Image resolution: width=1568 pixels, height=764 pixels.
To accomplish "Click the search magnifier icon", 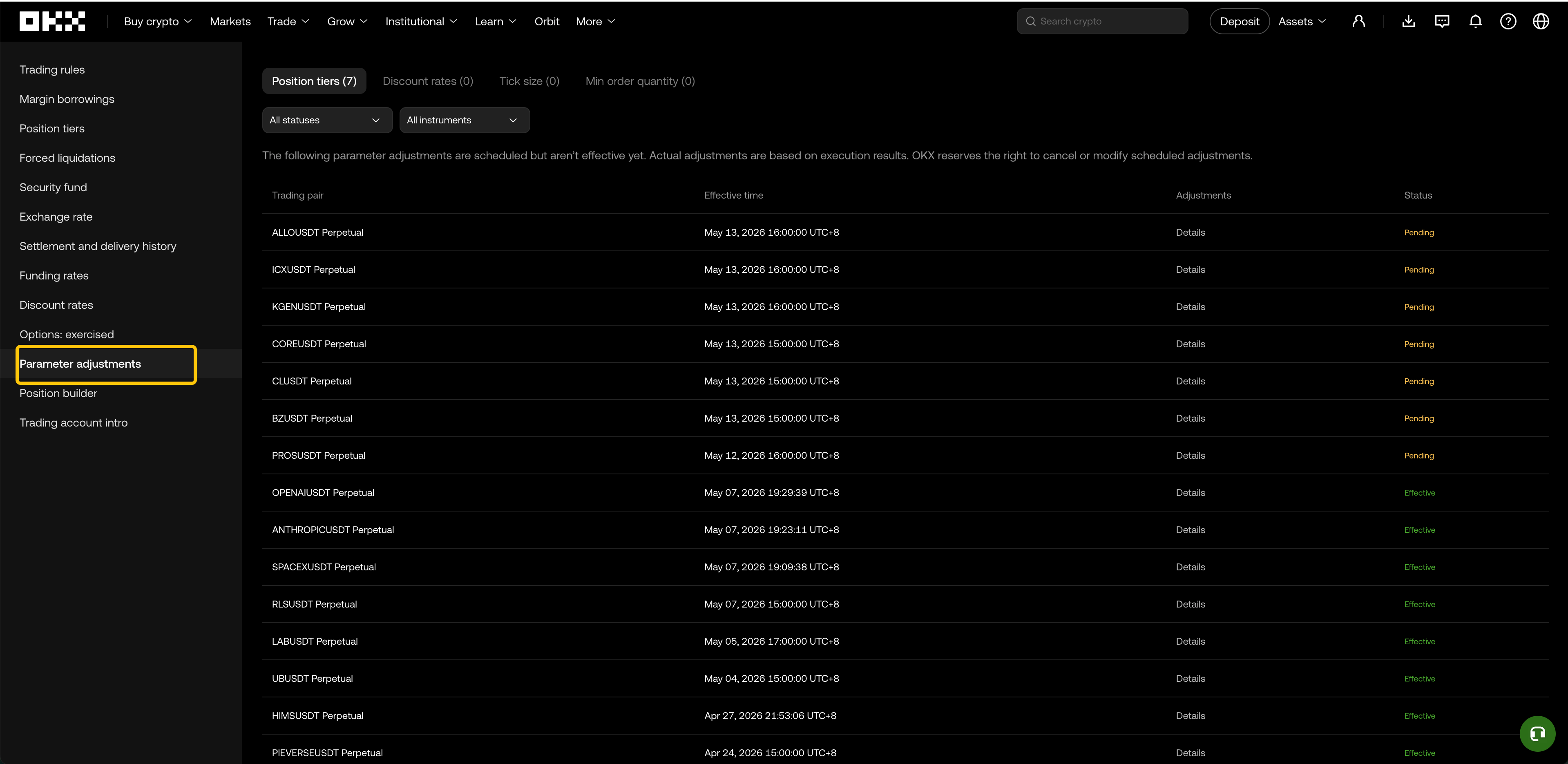I will pyautogui.click(x=1030, y=21).
